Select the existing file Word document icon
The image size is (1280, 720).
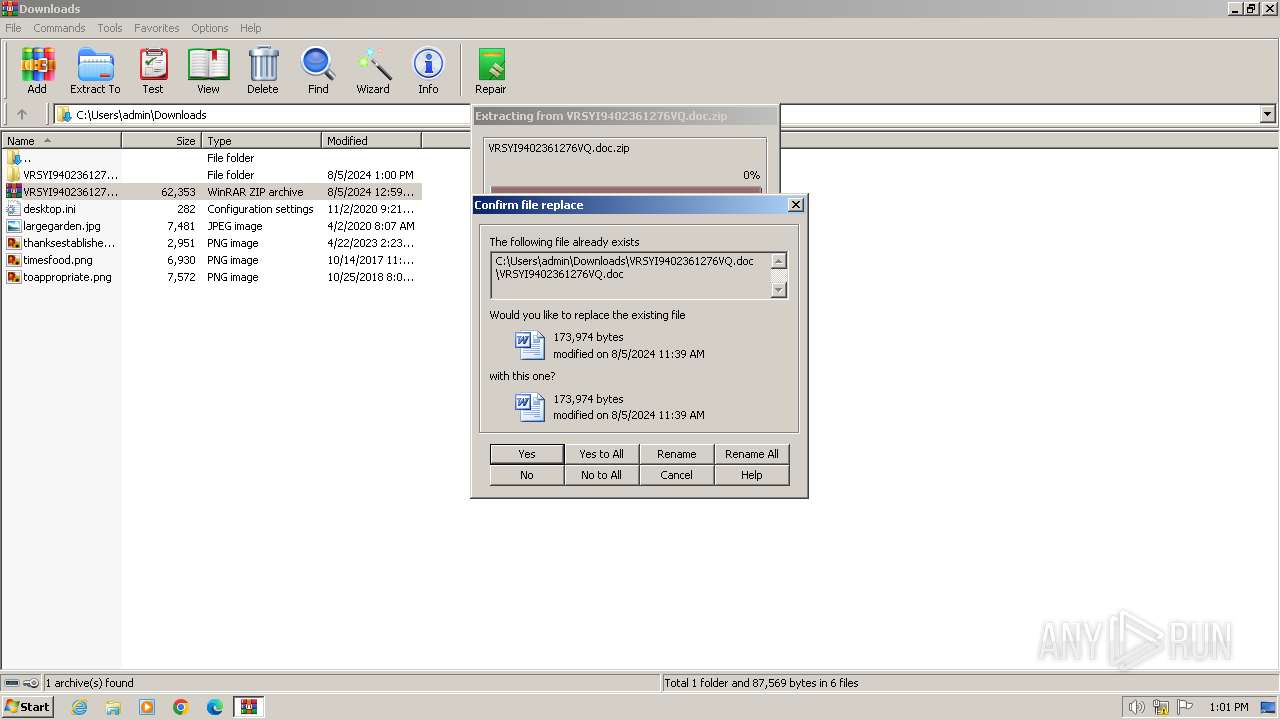[x=530, y=345]
